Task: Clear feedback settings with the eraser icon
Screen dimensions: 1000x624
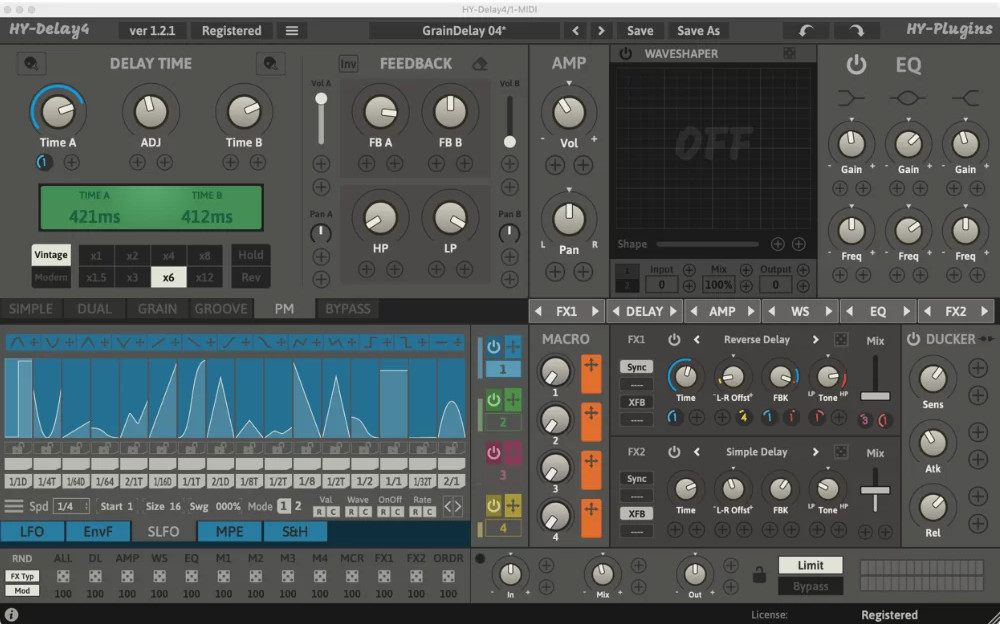Action: [x=479, y=63]
